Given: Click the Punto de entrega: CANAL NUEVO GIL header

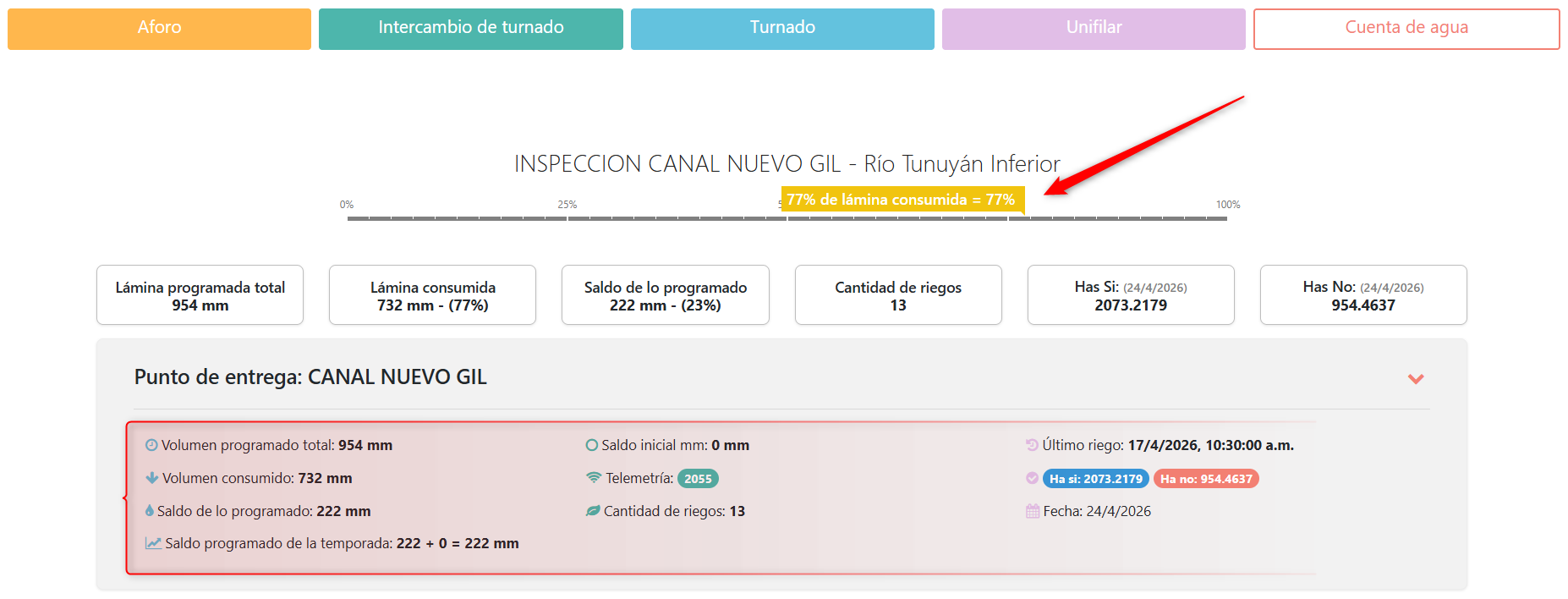Looking at the screenshot, I should click(x=310, y=377).
